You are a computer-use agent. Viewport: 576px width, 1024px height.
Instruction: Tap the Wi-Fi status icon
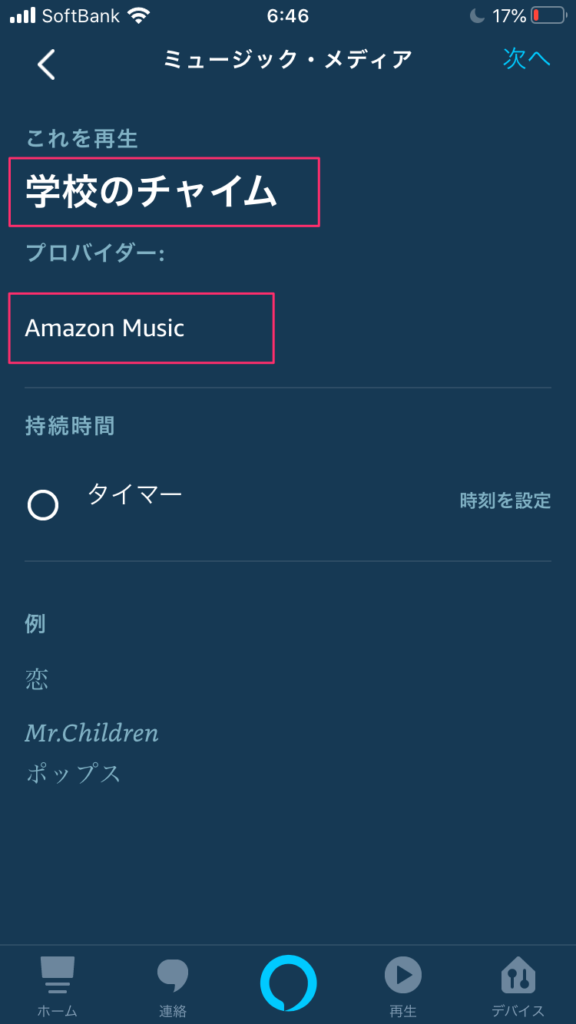pyautogui.click(x=138, y=16)
